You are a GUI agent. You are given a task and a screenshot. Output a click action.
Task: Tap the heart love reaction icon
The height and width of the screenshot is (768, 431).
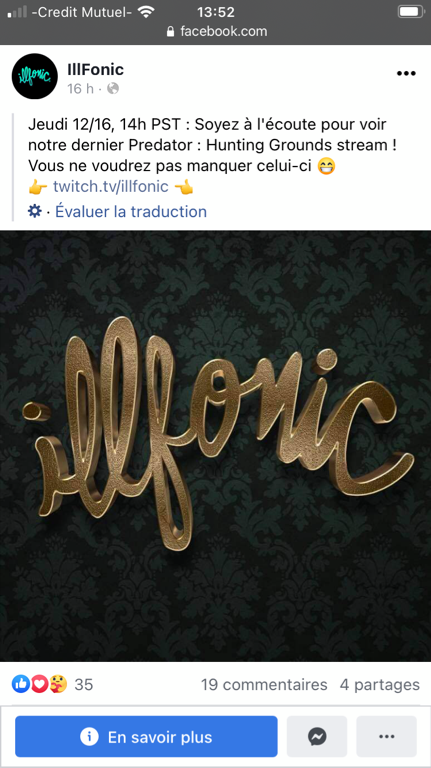40,684
